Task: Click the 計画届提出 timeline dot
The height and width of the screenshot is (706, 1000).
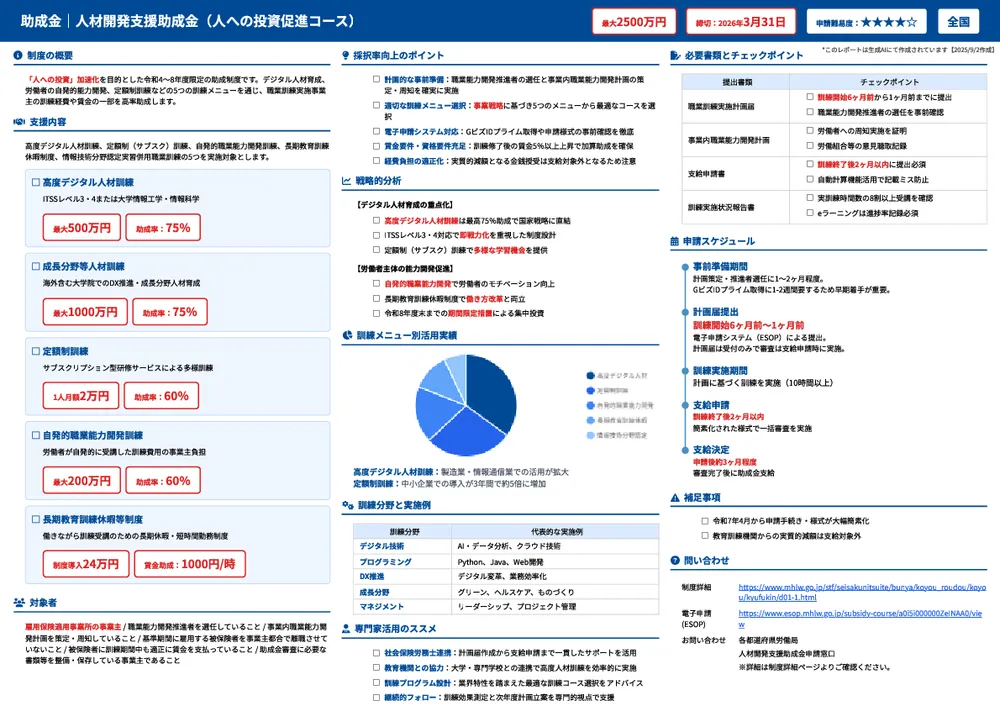Action: click(x=685, y=313)
